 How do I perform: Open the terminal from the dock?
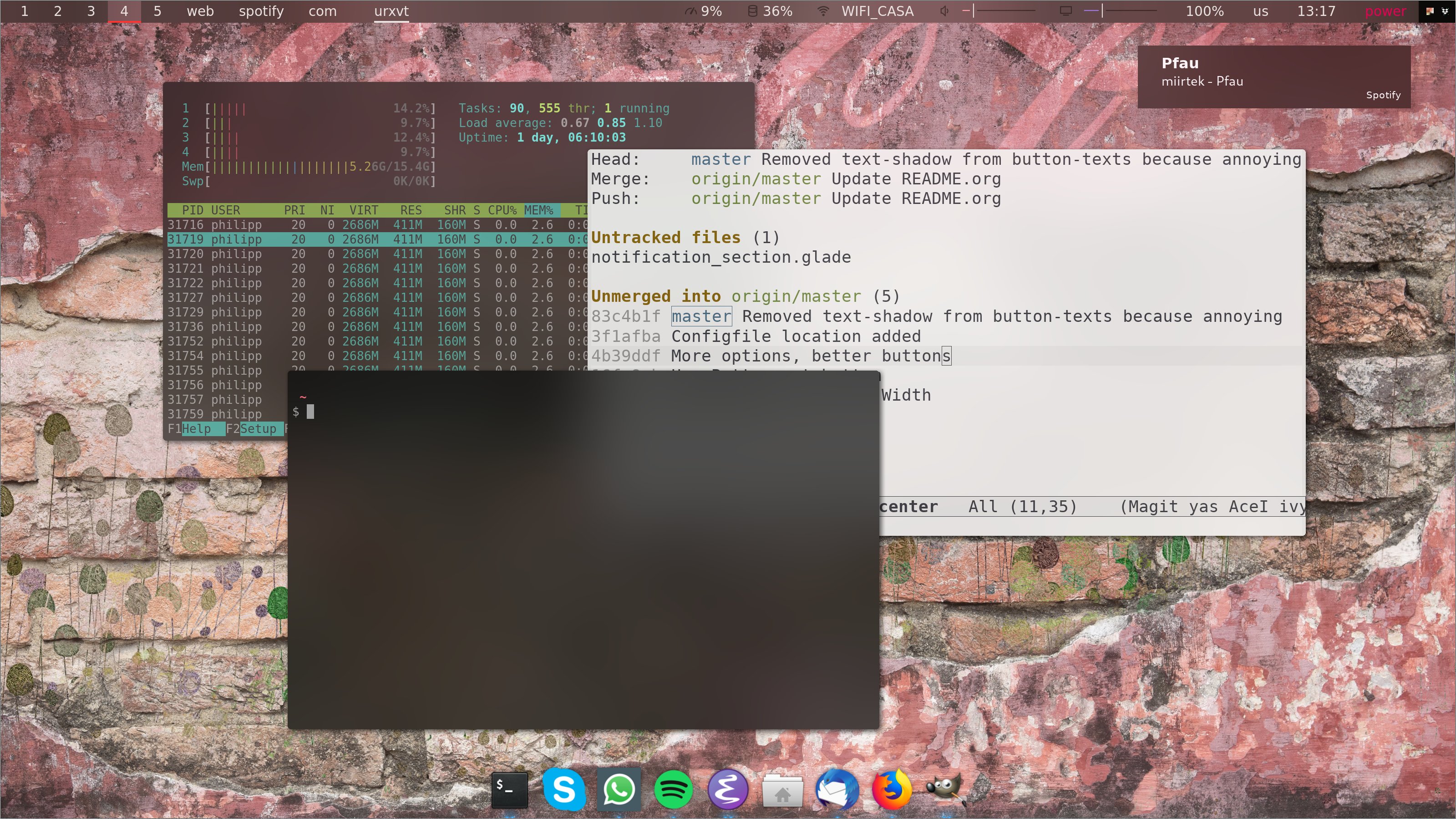tap(509, 789)
